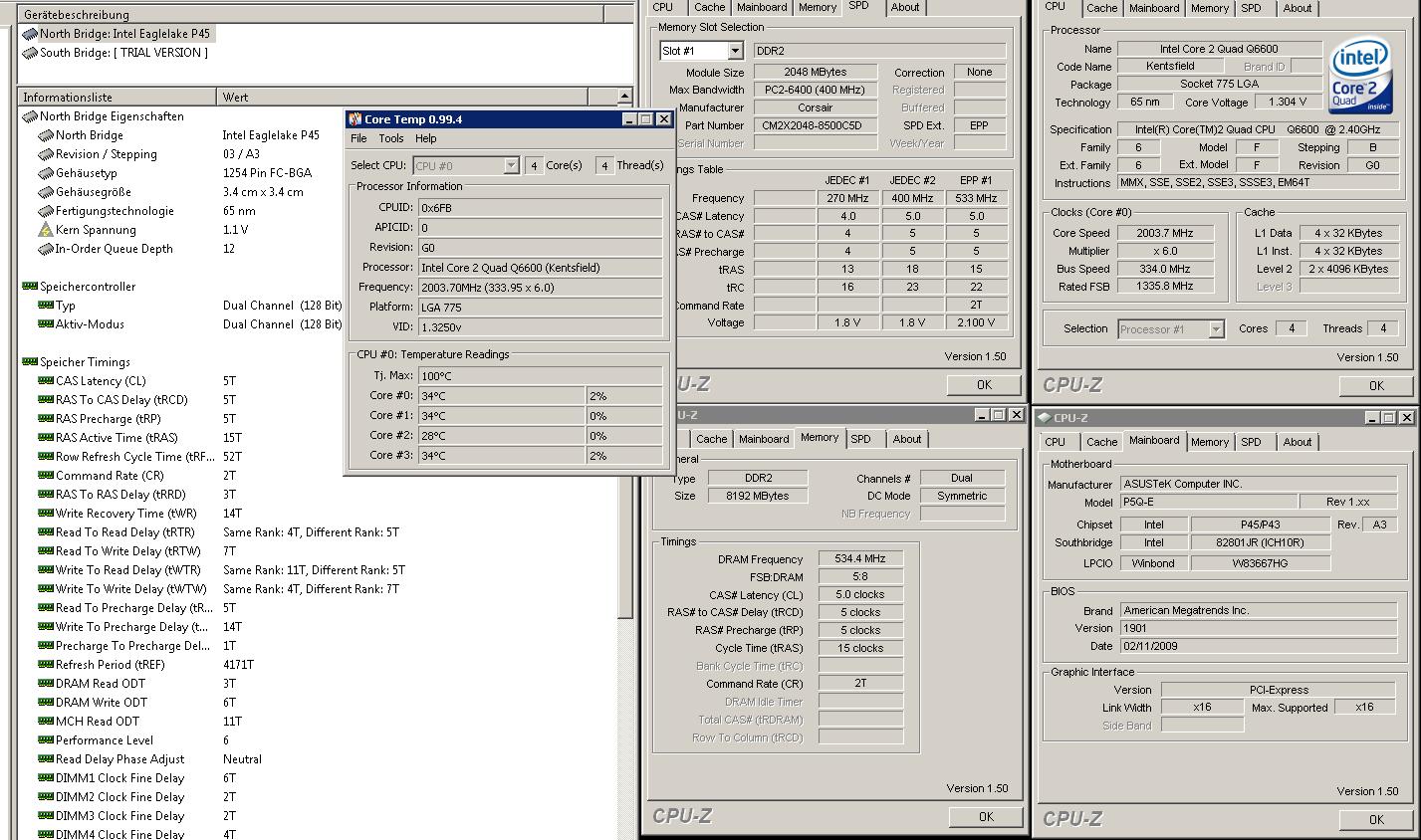
Task: Click the Intel Core 2 Quad logo
Action: 1361,77
